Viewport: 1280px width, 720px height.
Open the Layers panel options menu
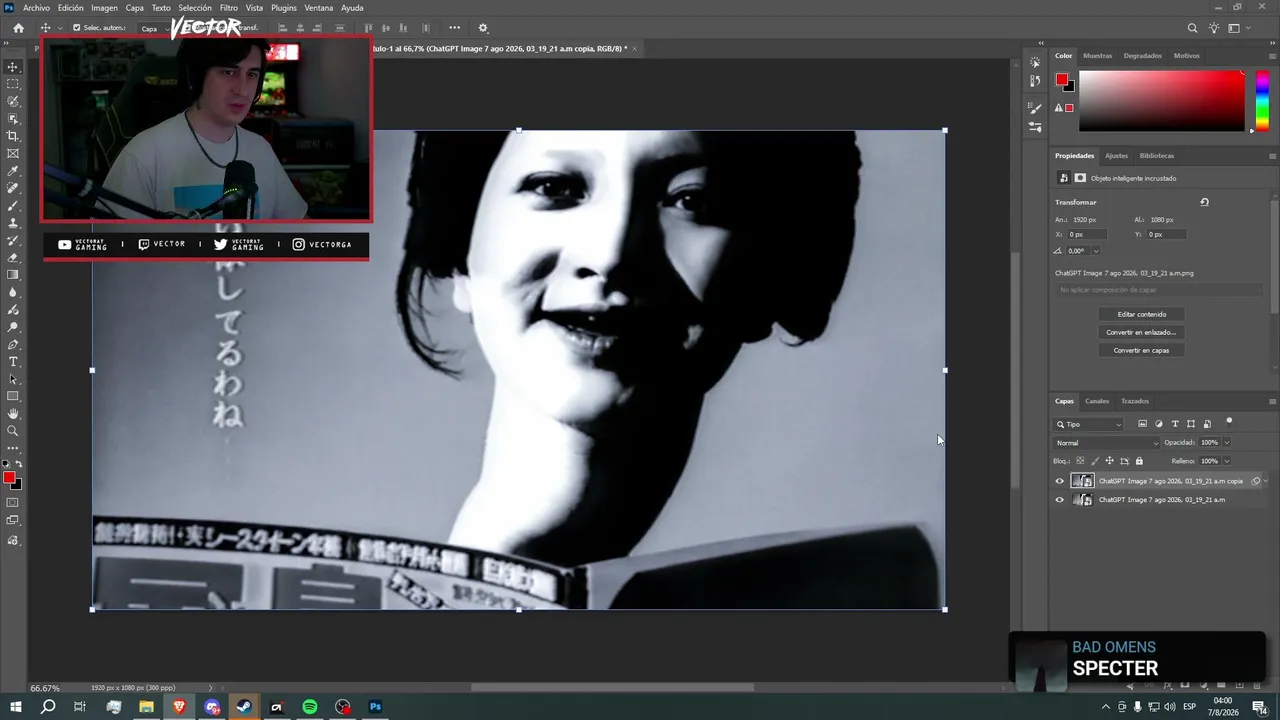pyautogui.click(x=1272, y=401)
